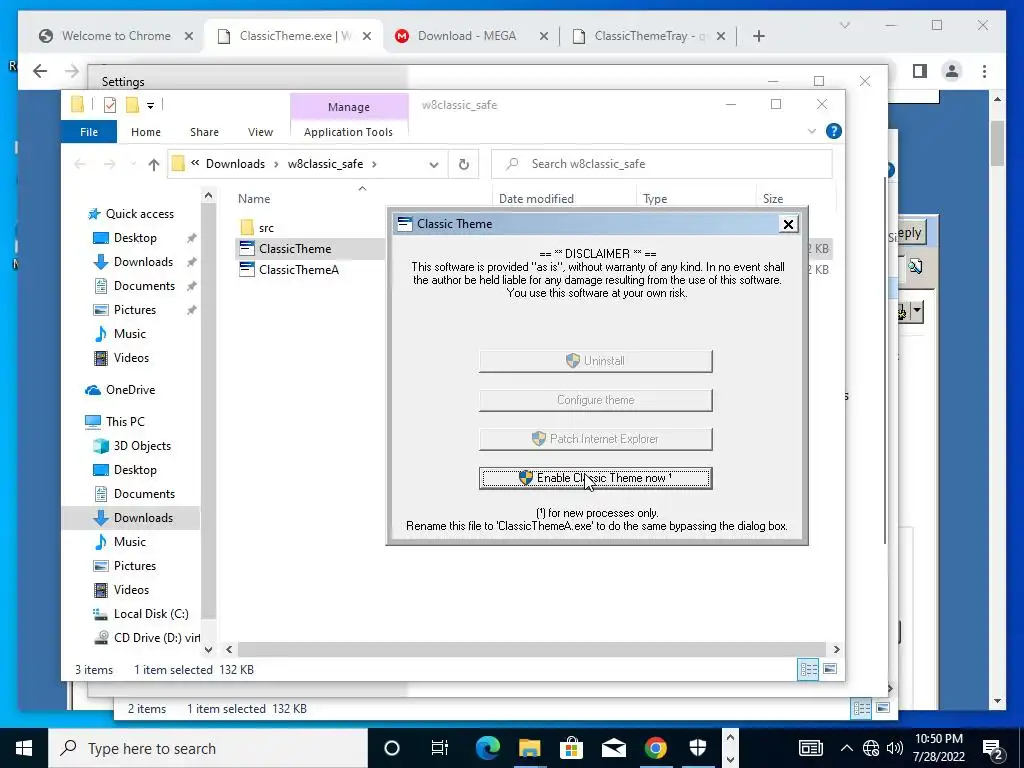The height and width of the screenshot is (768, 1024).
Task: Open Explorer help icon
Action: click(x=833, y=131)
